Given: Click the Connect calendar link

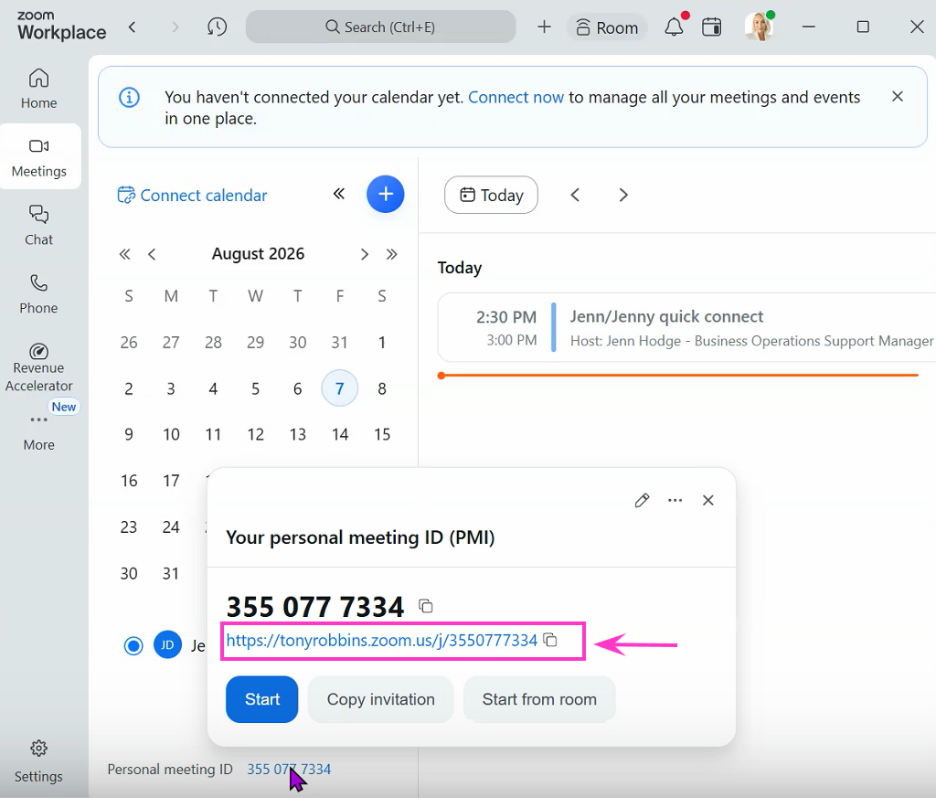Looking at the screenshot, I should pyautogui.click(x=192, y=195).
